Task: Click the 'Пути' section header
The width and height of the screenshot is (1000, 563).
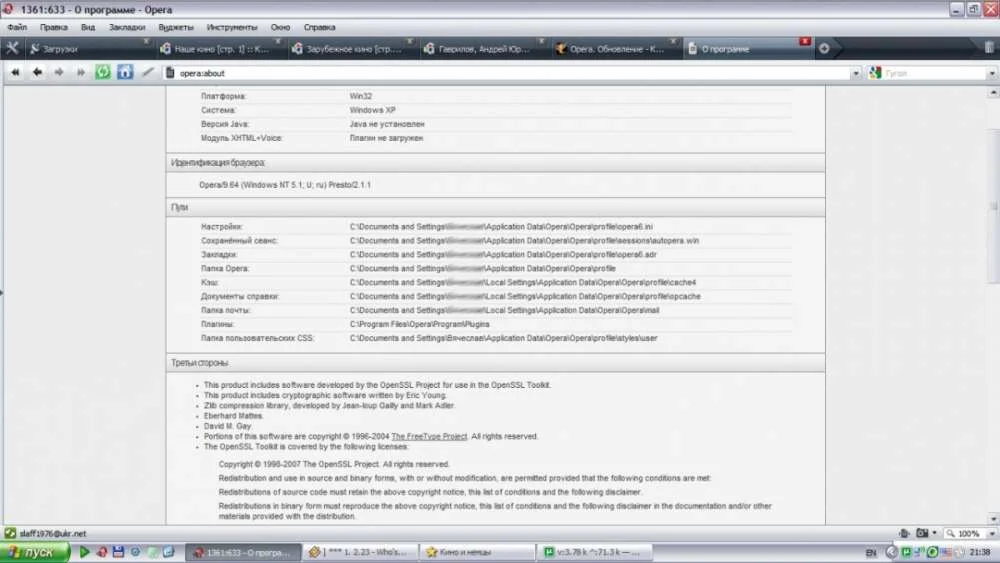Action: click(496, 207)
